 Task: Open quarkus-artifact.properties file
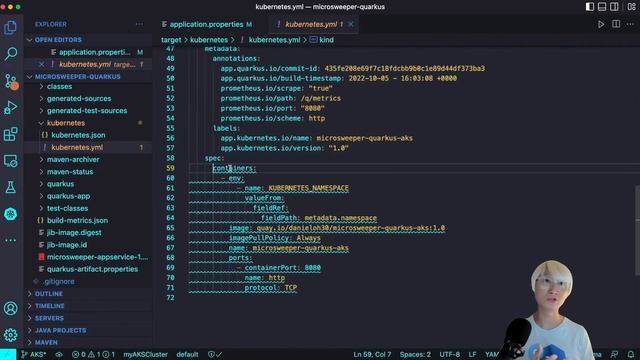point(92,269)
